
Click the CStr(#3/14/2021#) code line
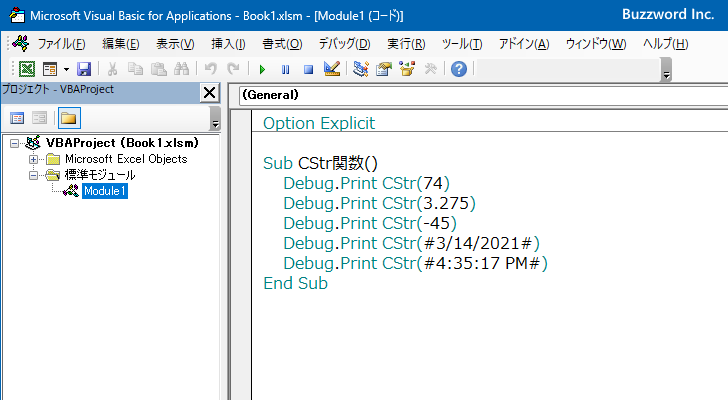click(x=411, y=243)
